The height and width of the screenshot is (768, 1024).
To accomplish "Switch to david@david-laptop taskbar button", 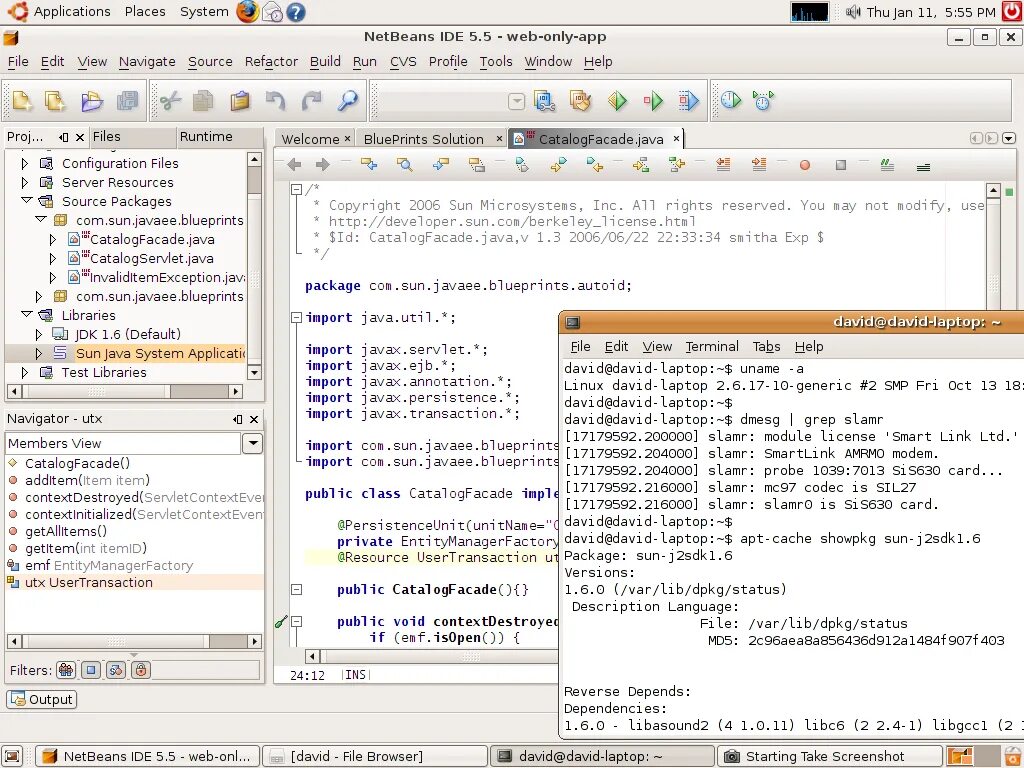I will 602,756.
